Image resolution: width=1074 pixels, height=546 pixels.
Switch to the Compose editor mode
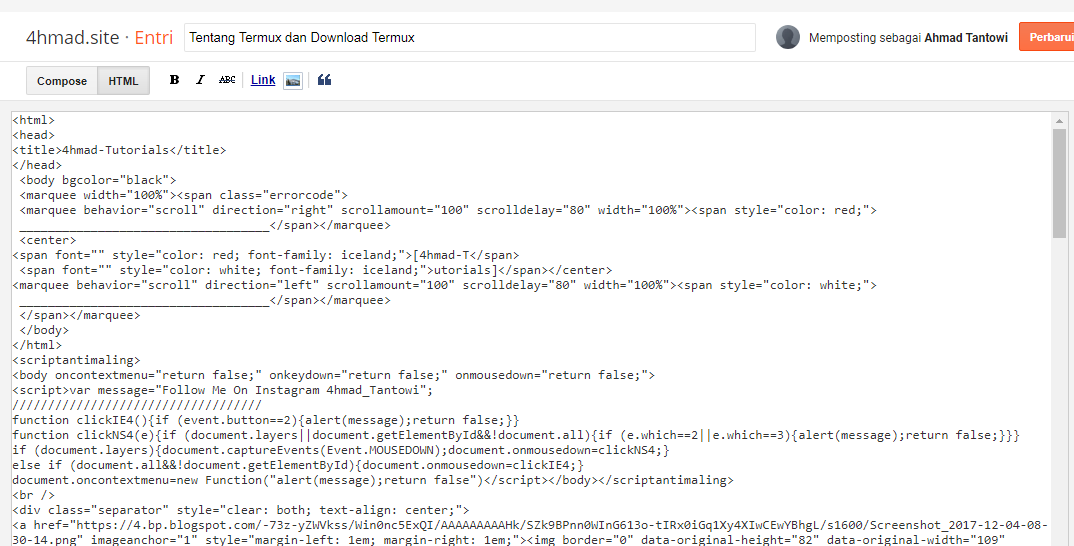tap(62, 81)
